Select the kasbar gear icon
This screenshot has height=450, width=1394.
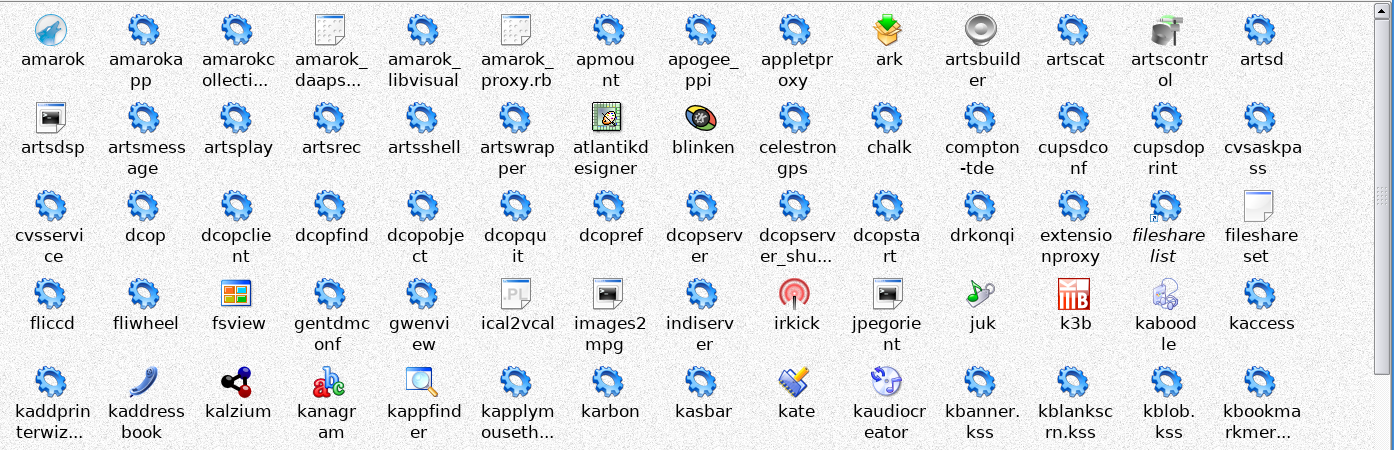(702, 382)
